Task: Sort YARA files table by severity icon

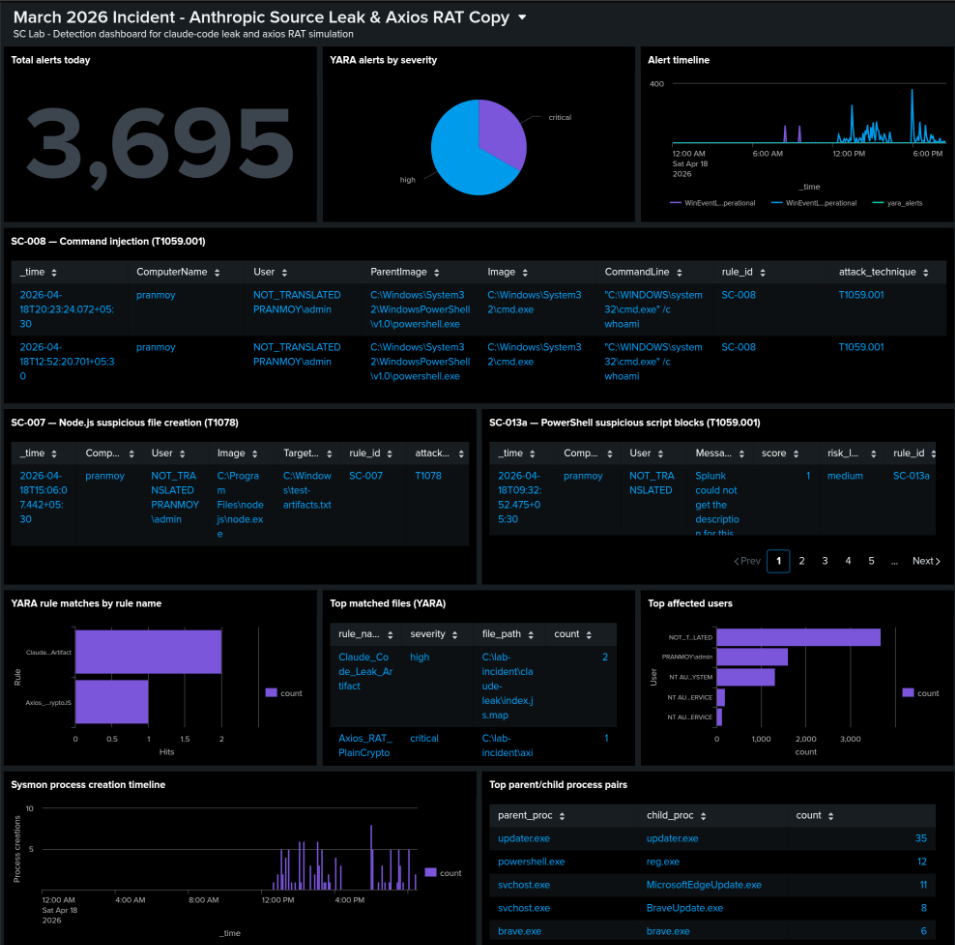Action: [x=455, y=635]
